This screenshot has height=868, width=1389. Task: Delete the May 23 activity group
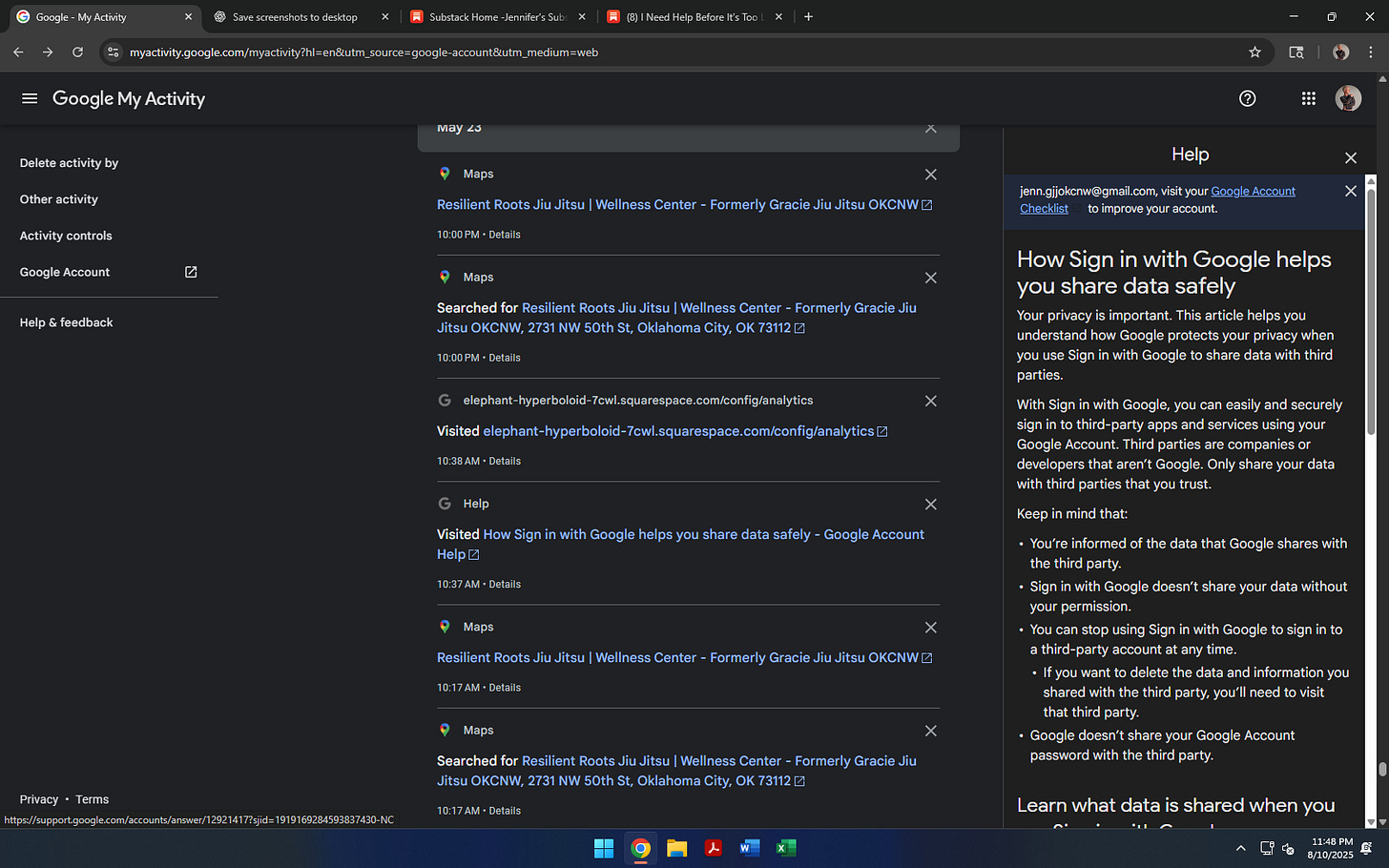pos(930,128)
